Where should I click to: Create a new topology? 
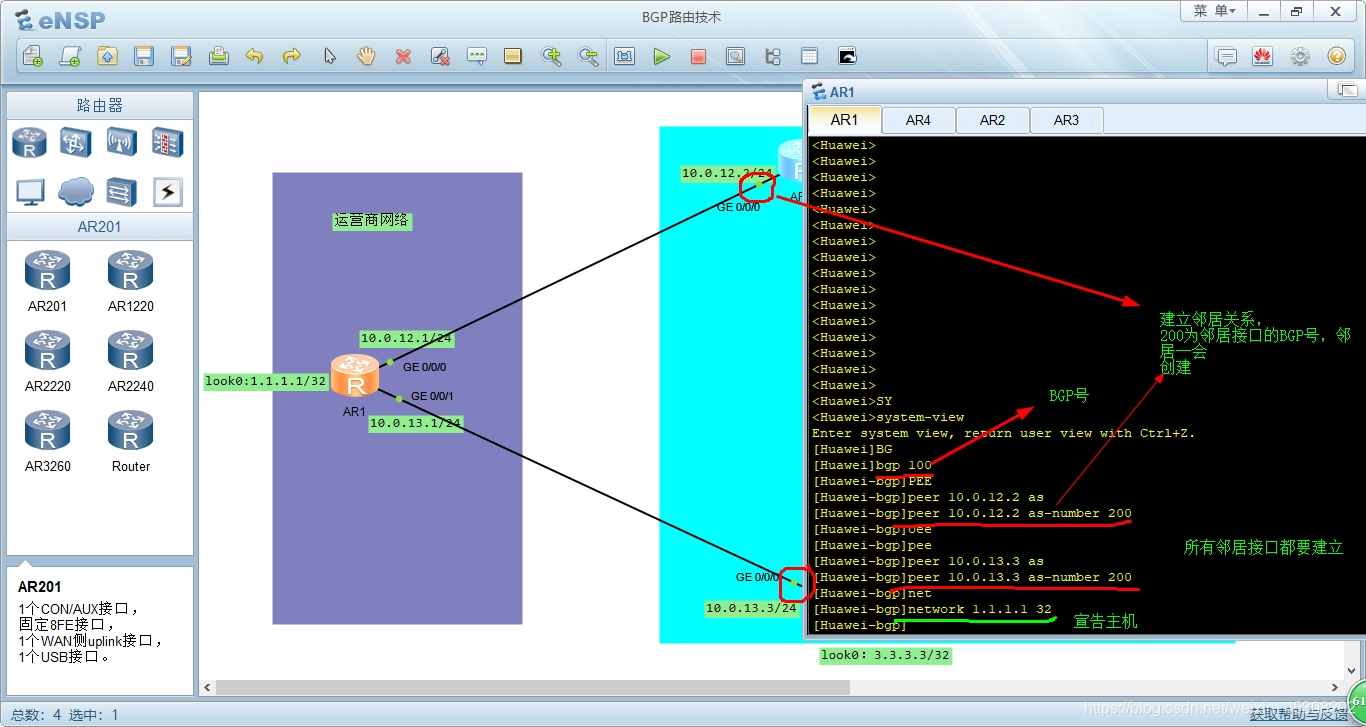click(x=32, y=56)
